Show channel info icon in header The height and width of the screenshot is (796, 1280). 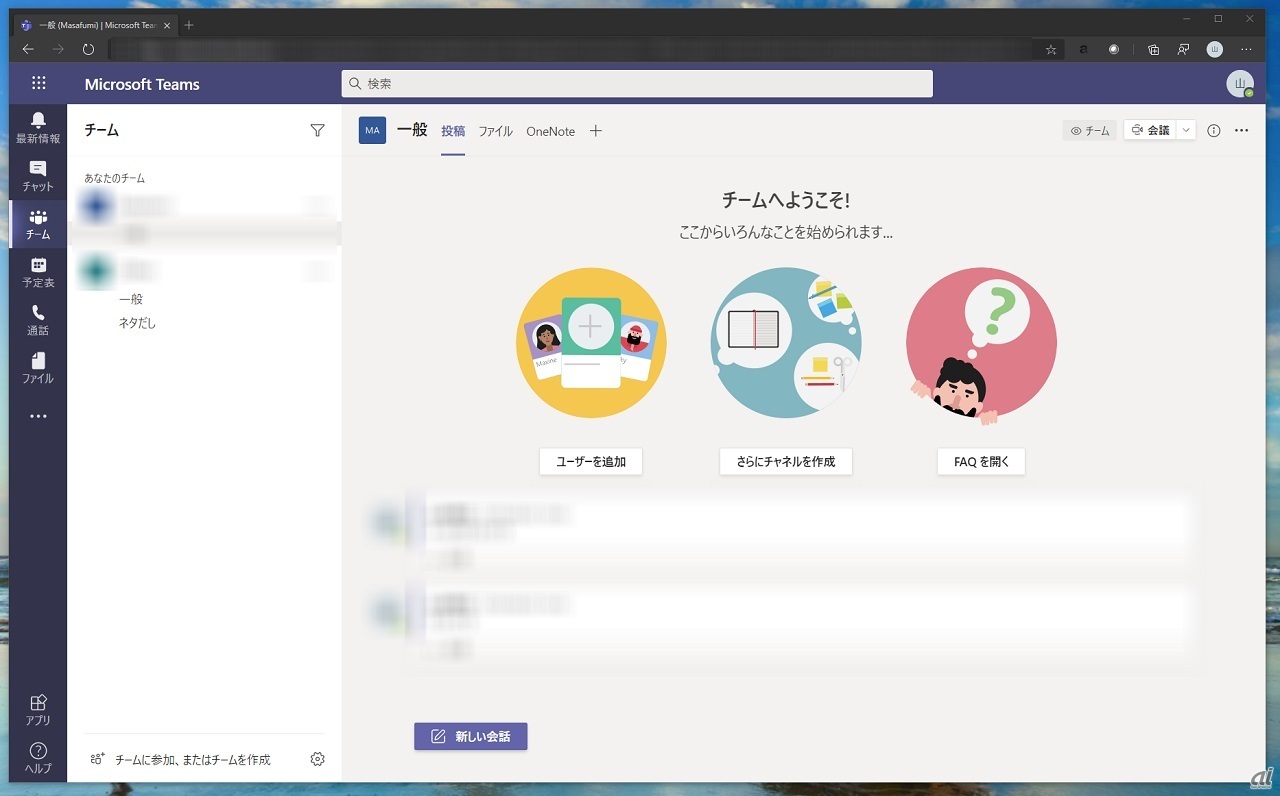1214,130
